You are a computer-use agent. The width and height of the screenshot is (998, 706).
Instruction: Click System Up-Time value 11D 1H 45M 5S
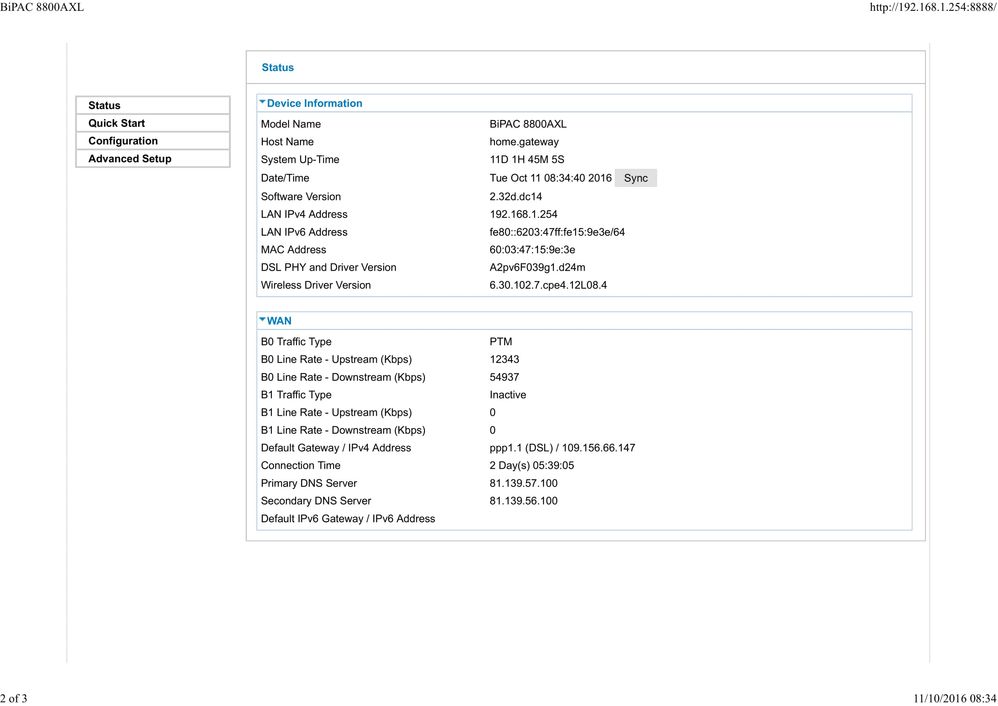[x=526, y=160]
